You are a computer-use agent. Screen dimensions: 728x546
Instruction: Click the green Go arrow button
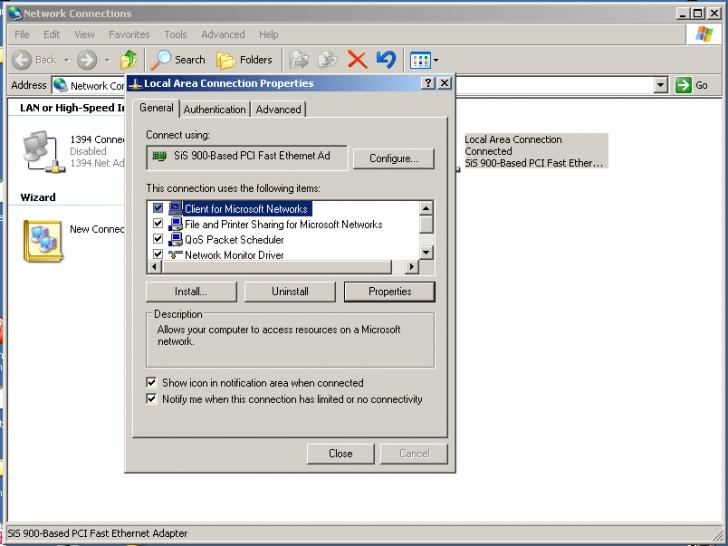(683, 85)
